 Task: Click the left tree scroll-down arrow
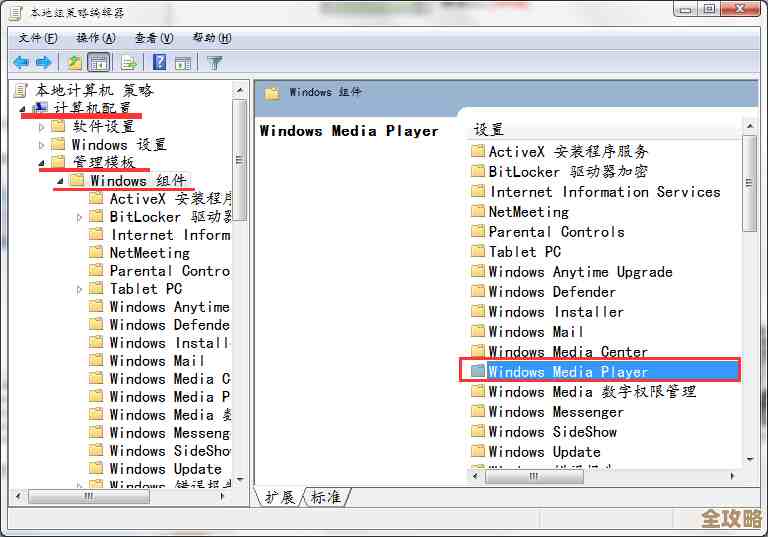240,480
